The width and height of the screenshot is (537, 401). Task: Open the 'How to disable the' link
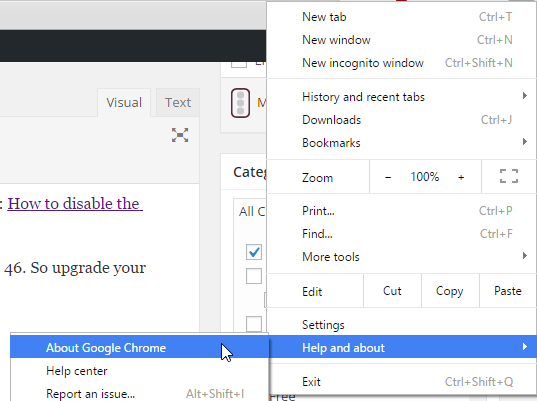pos(75,203)
